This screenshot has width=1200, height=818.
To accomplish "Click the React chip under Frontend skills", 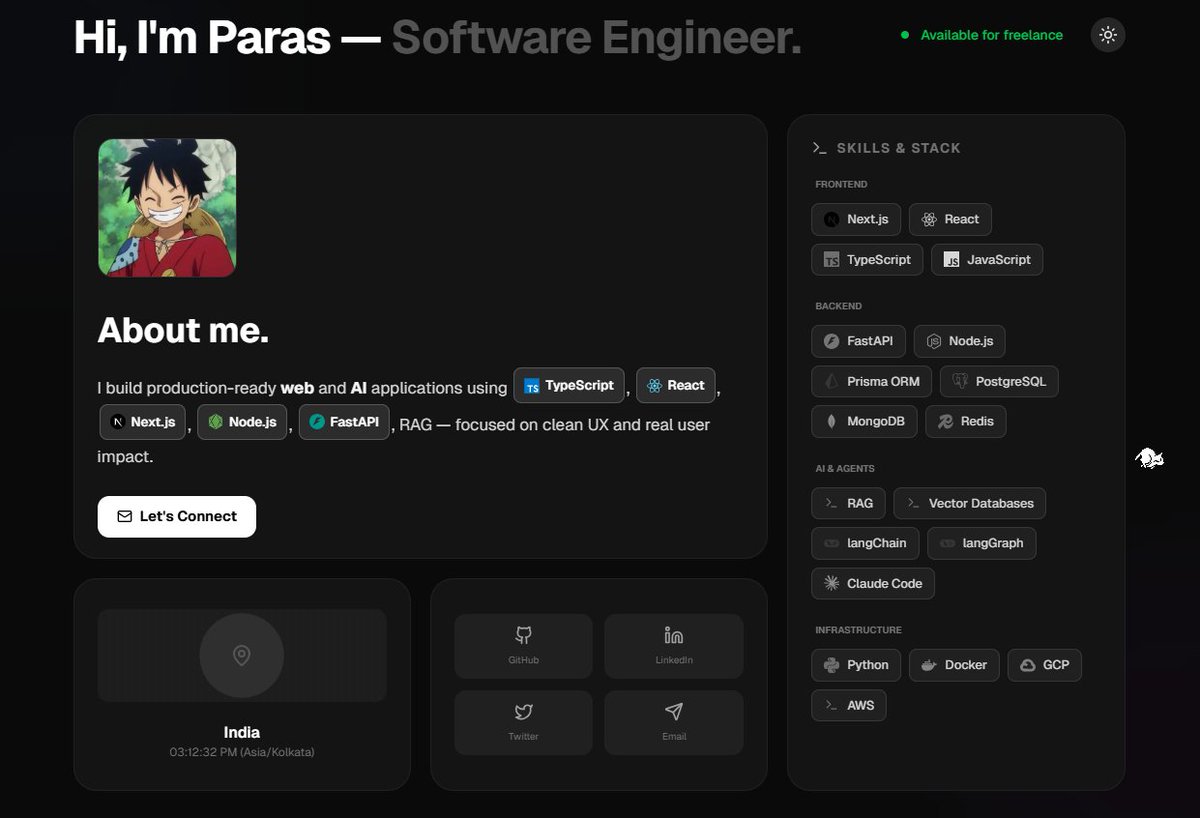I will [x=951, y=220].
